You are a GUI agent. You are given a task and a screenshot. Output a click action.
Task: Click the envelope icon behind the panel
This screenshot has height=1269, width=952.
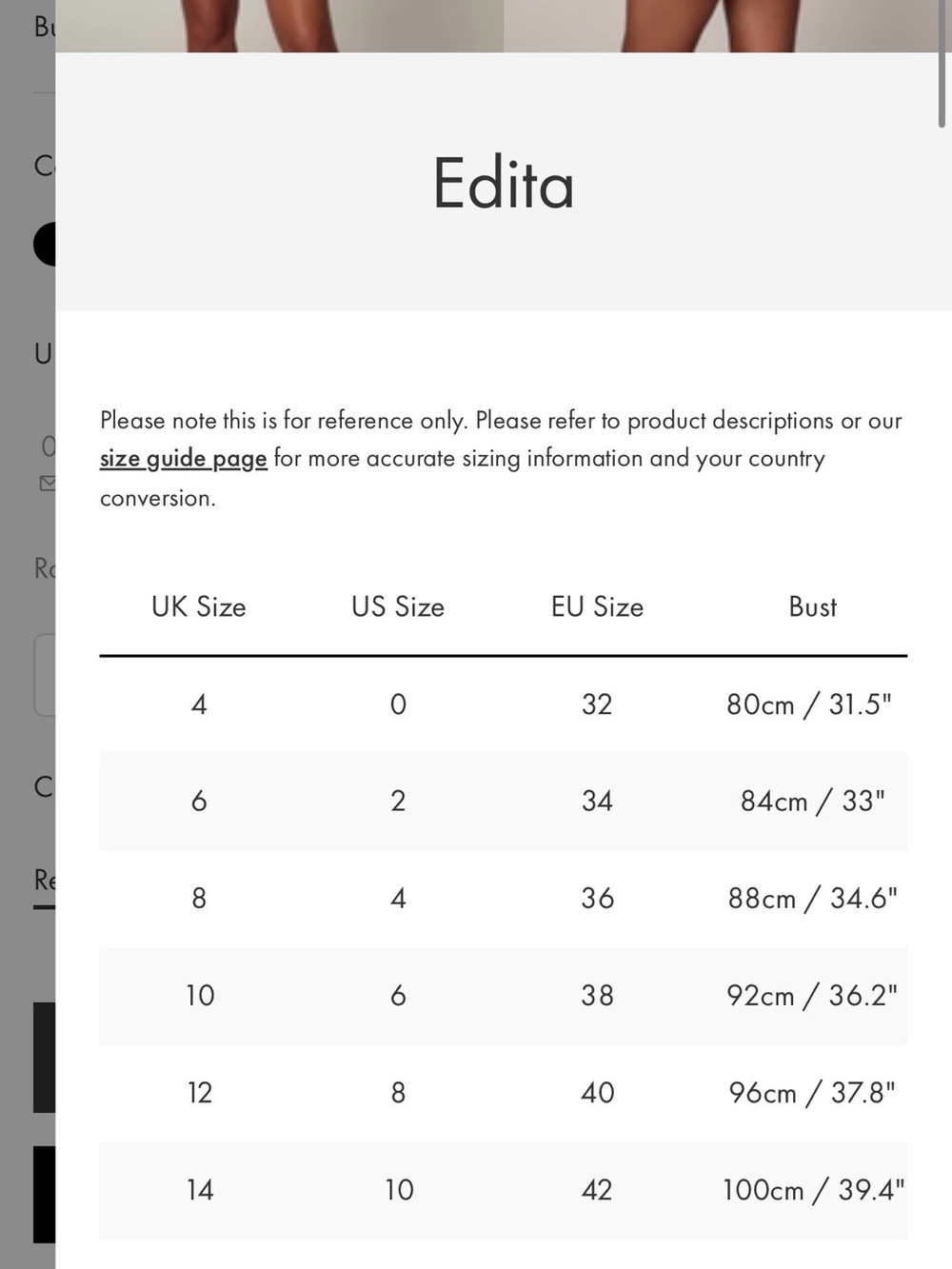[x=47, y=484]
